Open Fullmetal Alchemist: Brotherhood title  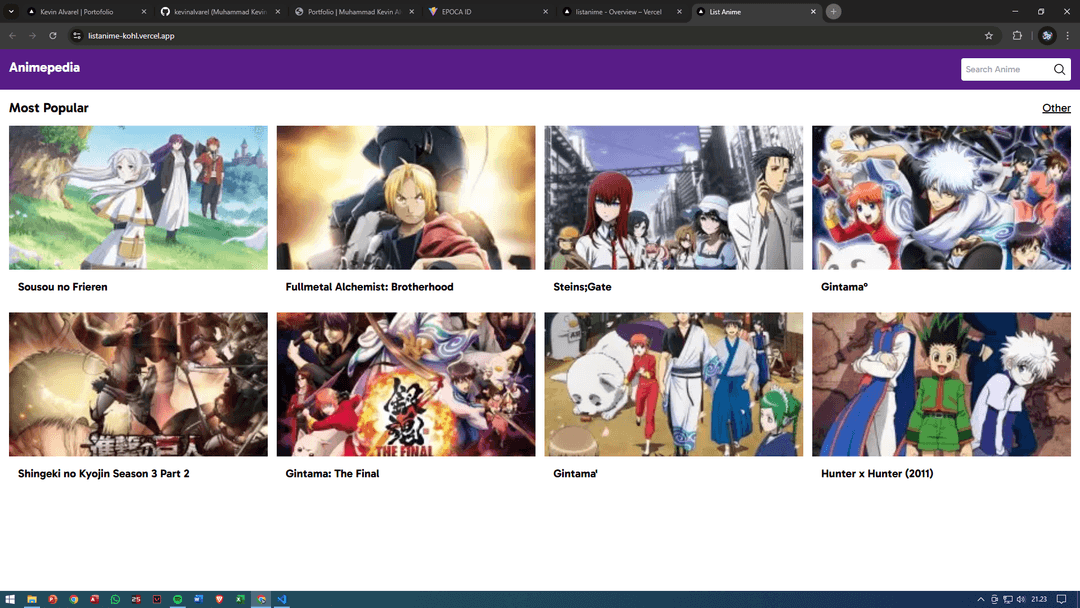pos(369,287)
